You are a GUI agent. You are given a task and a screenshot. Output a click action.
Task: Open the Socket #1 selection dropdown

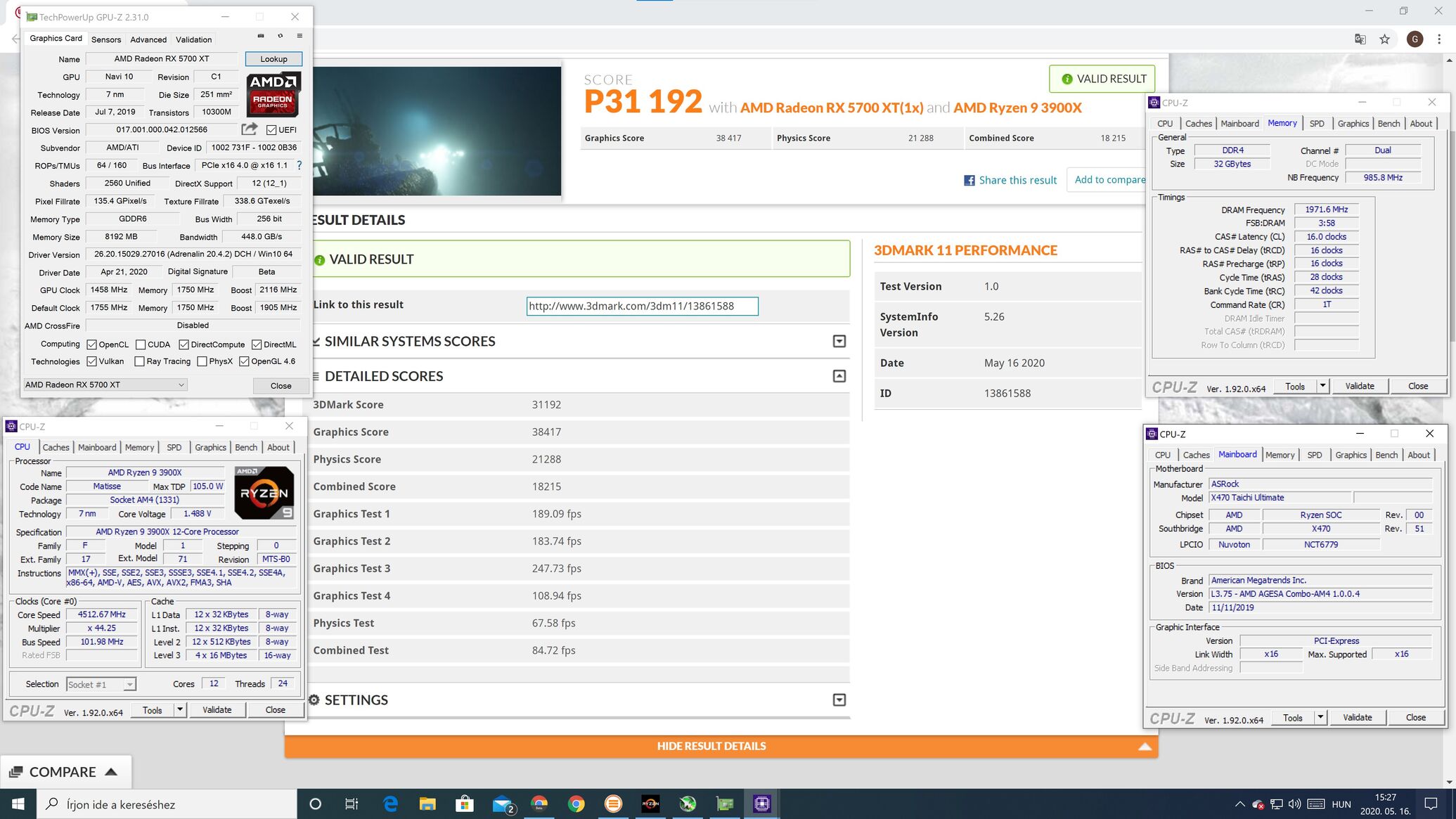point(101,685)
